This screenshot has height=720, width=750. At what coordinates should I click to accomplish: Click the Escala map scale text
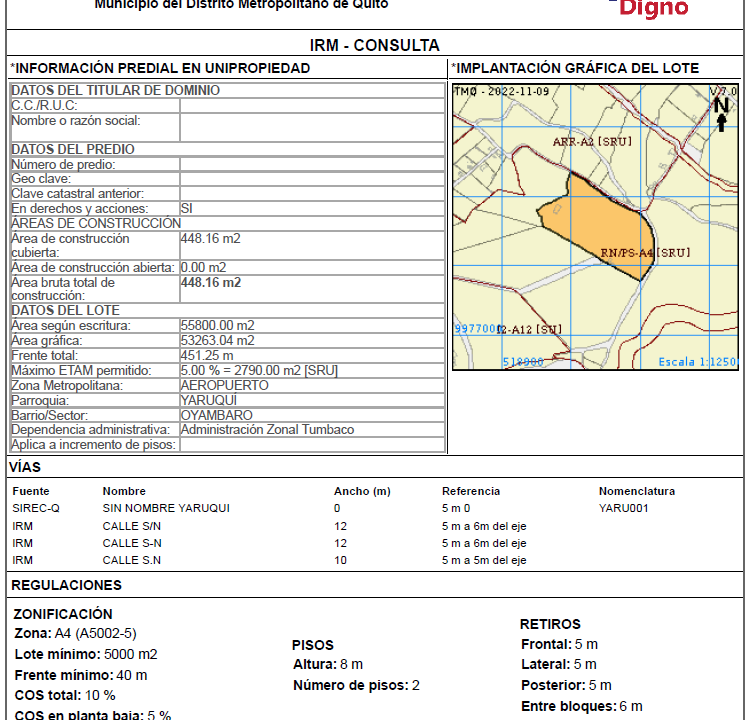[698, 362]
